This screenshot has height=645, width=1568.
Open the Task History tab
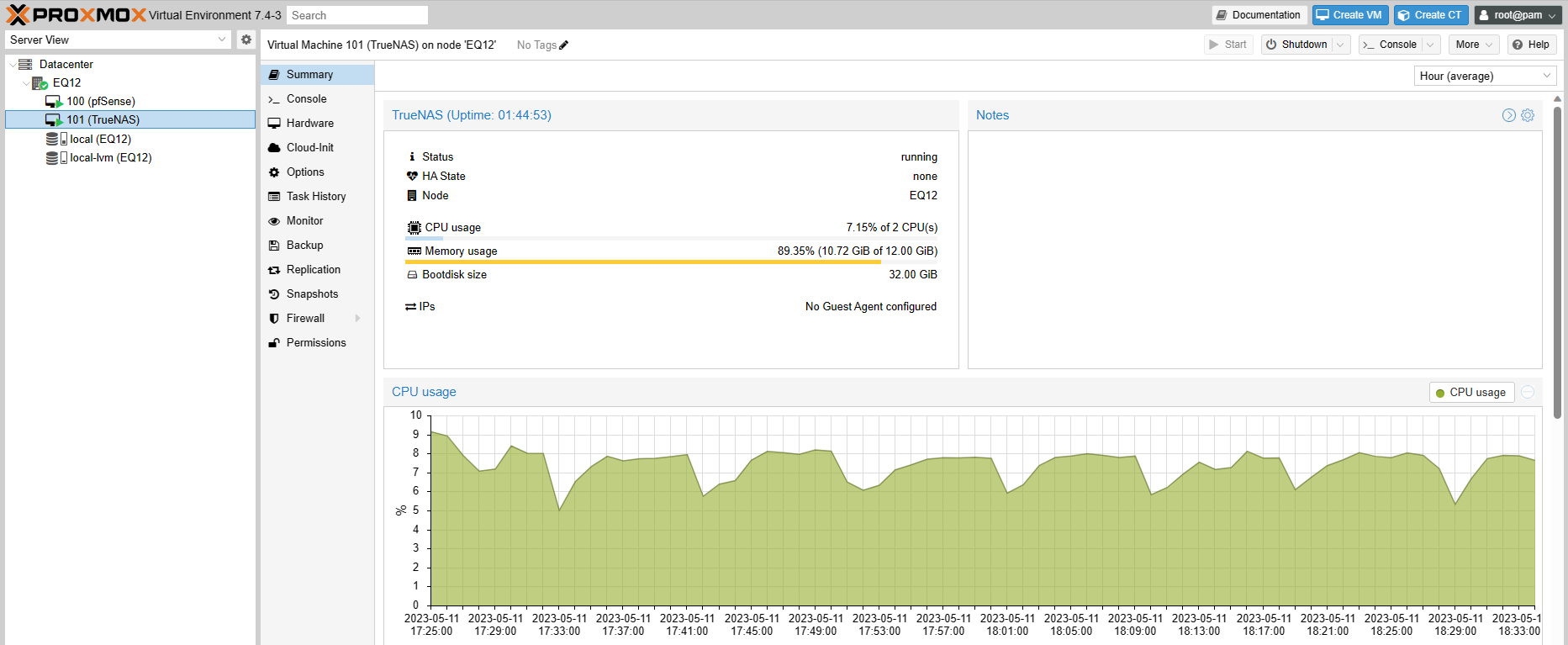click(317, 196)
